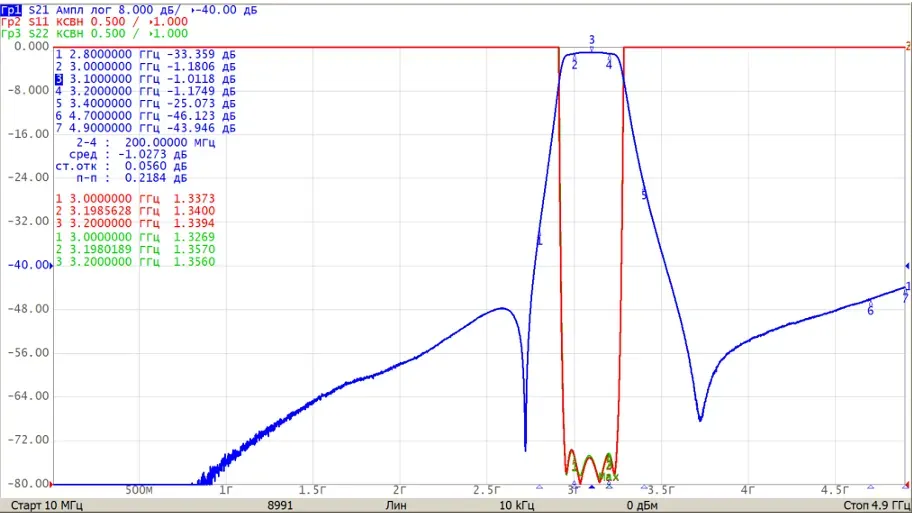Screen dimensions: 912x513
Task: Click the -80.00 Y-axis label
Action: (28, 483)
